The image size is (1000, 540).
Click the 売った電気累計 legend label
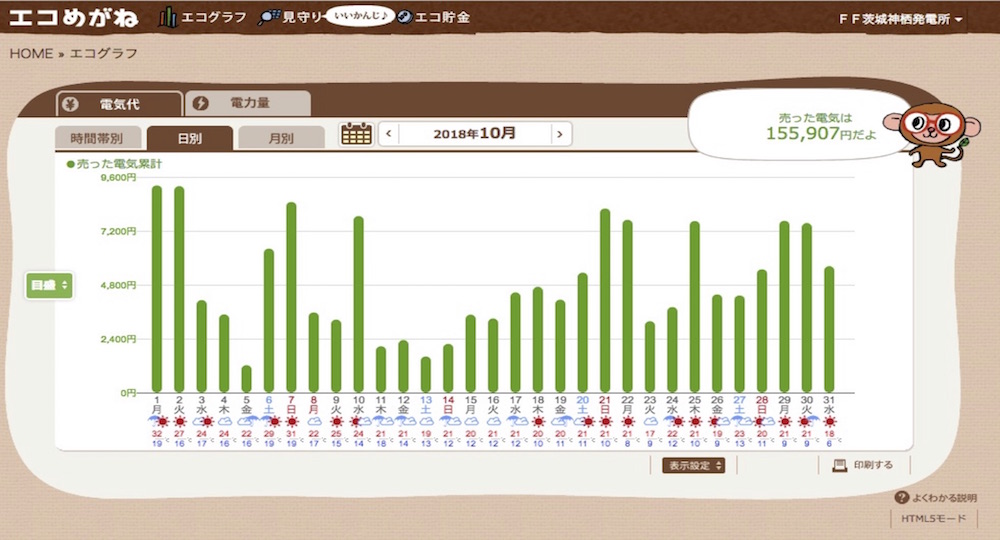point(115,164)
